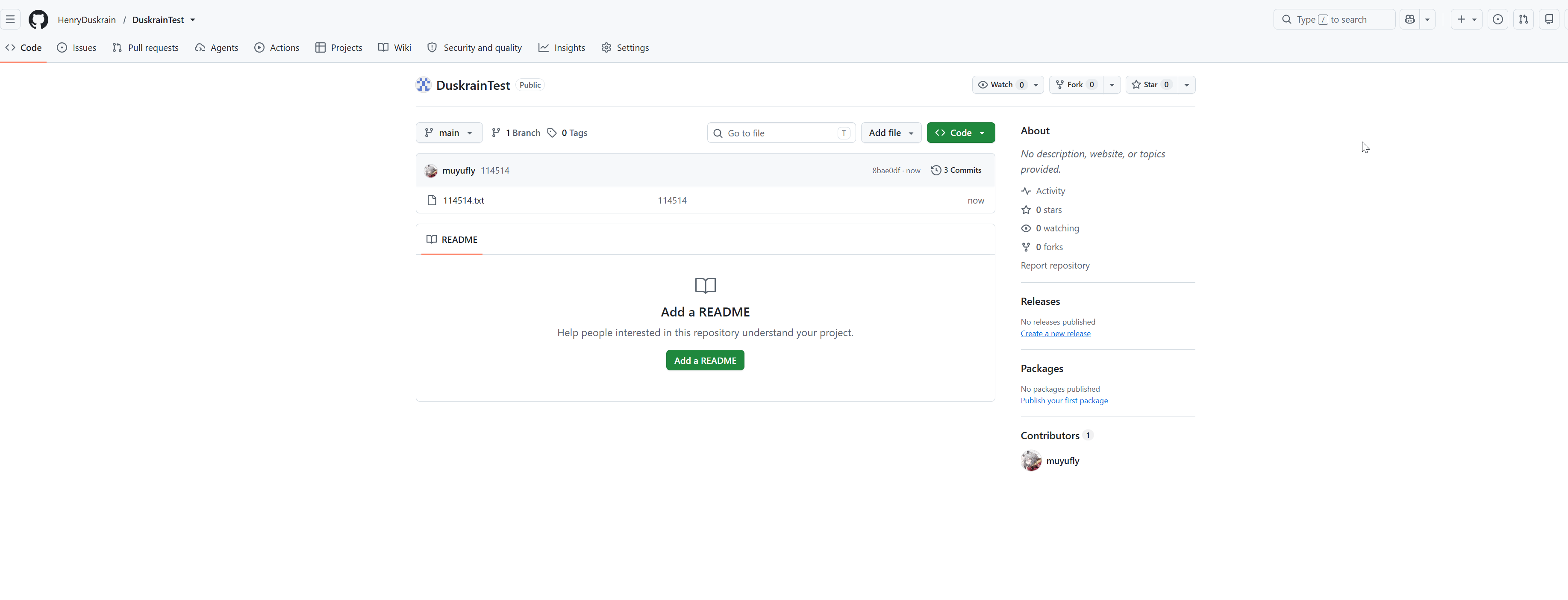View the '0 watching' link

click(1050, 228)
